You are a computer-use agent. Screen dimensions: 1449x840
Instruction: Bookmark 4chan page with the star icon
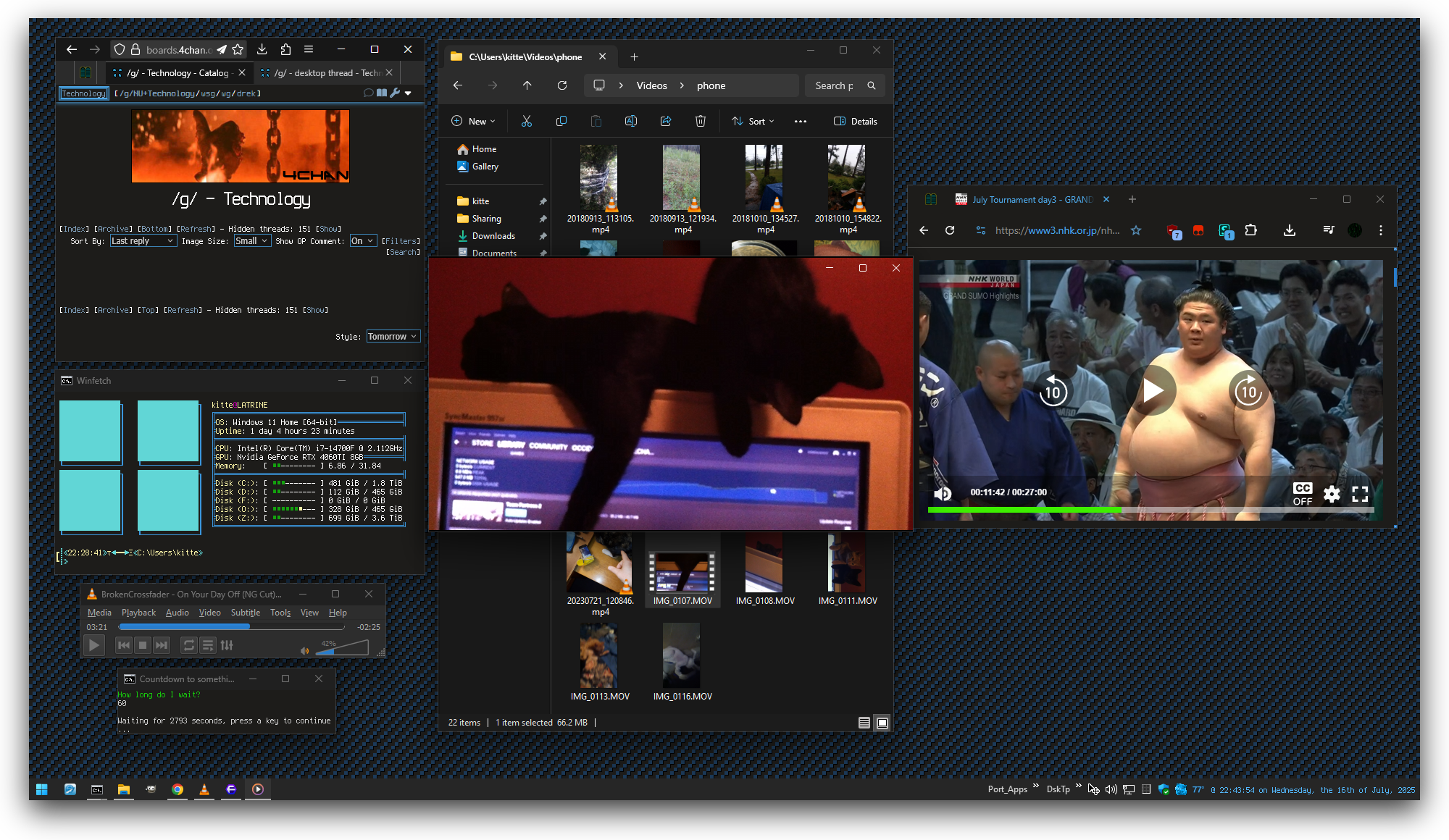(238, 49)
